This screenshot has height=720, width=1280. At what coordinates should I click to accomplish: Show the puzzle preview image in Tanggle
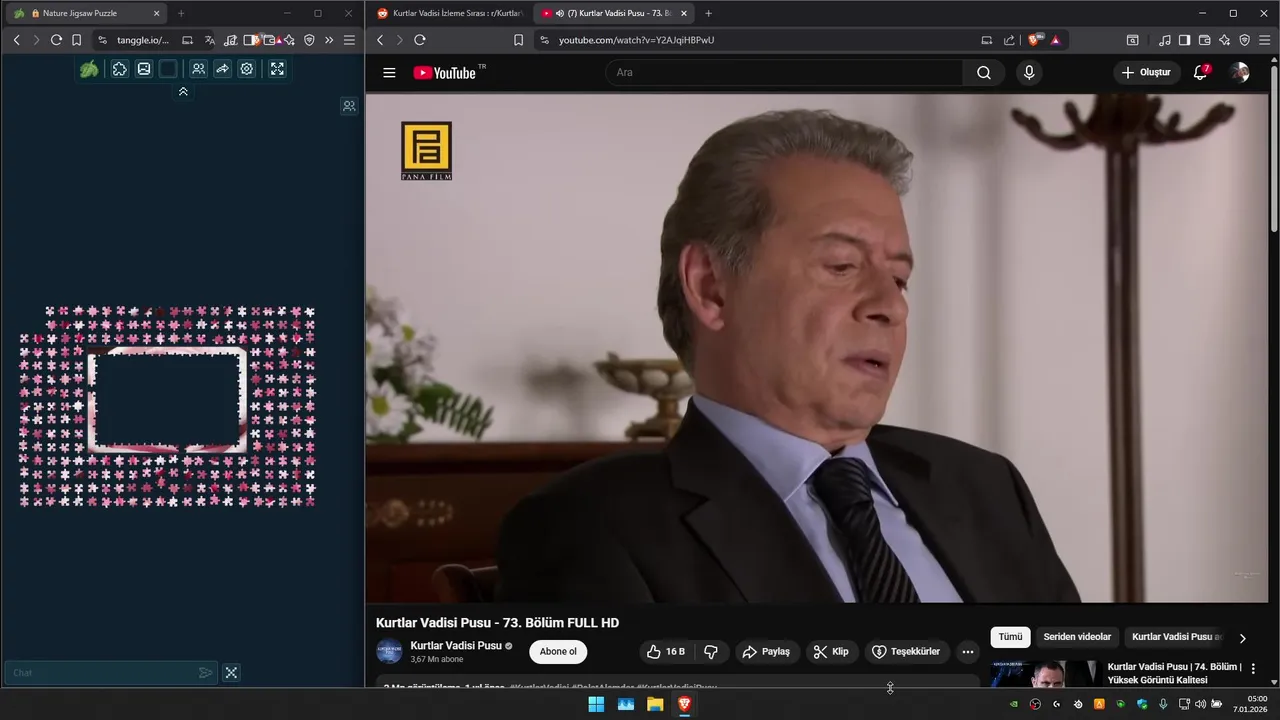click(144, 69)
